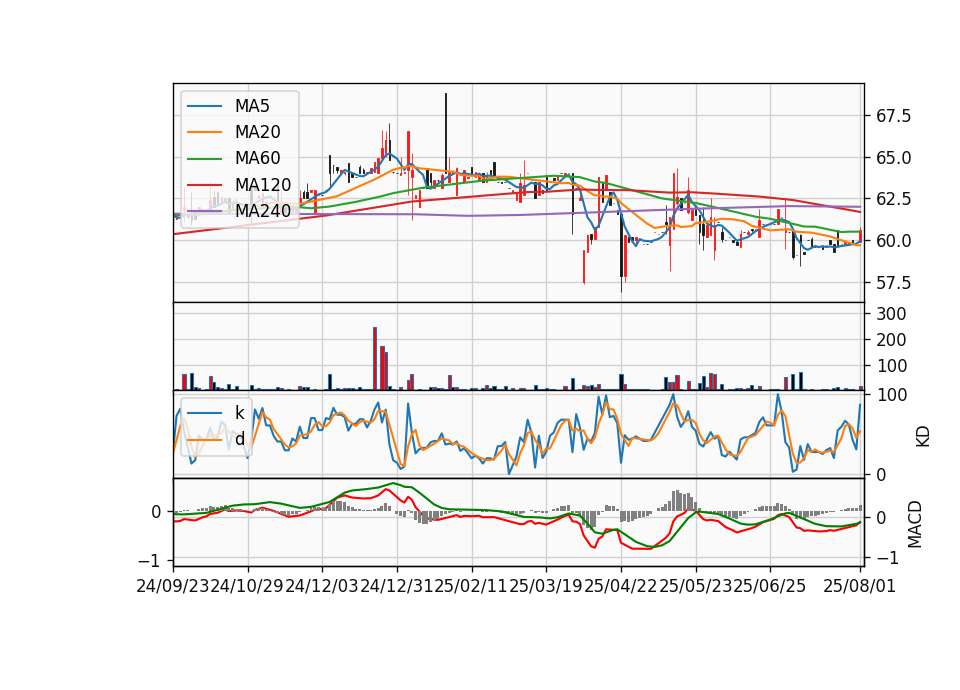Viewport: 960px width, 690px height.
Task: Click the 24/12/03 date label
Action: point(322,586)
